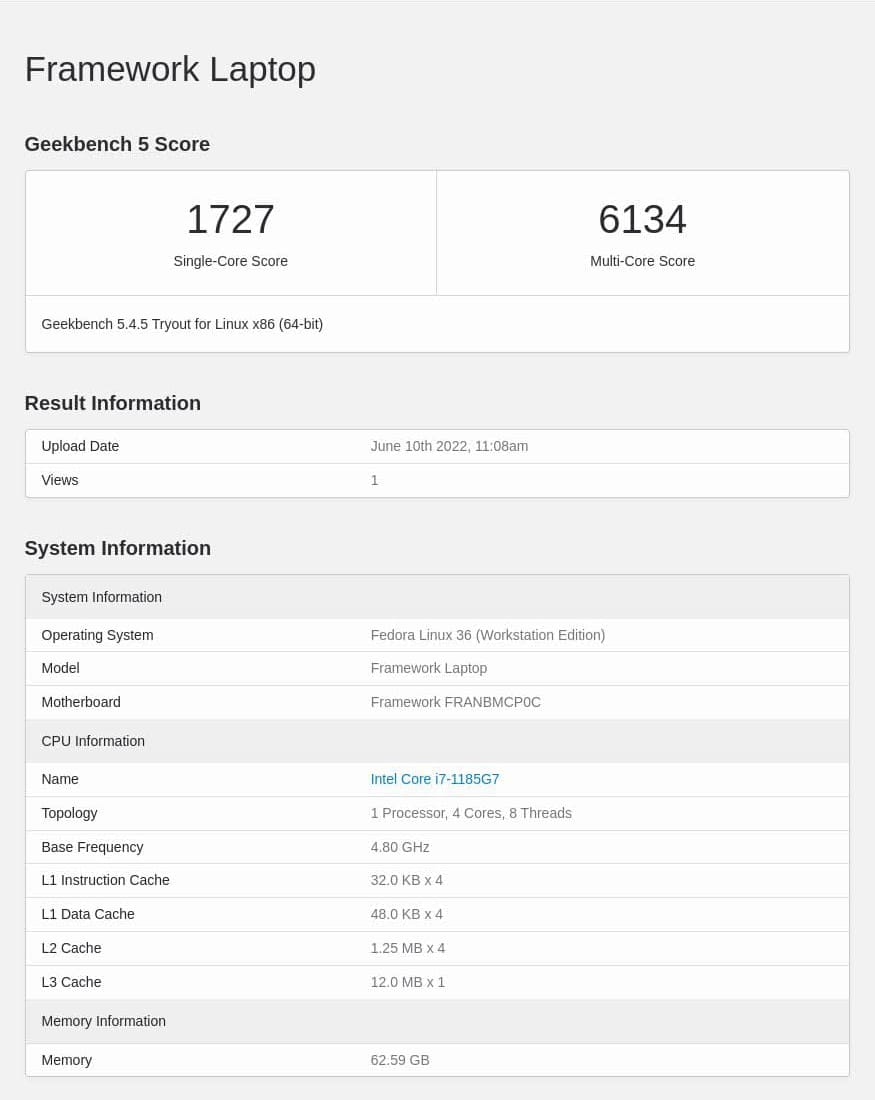Viewport: 875px width, 1100px height.
Task: Select L3 cache value 12.0 MB x 1
Action: click(x=408, y=982)
